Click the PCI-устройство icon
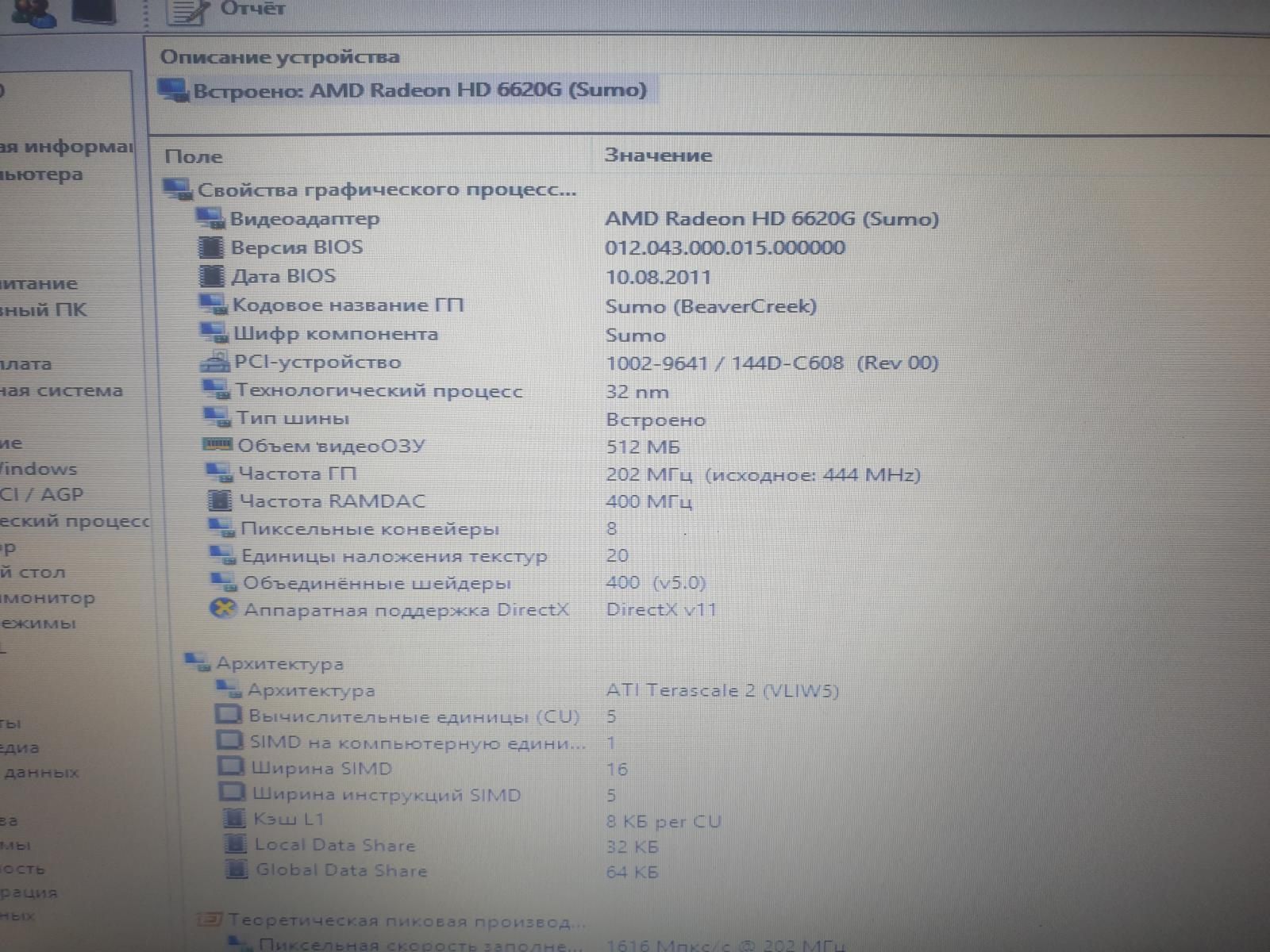Viewport: 1270px width, 952px height. click(x=215, y=363)
